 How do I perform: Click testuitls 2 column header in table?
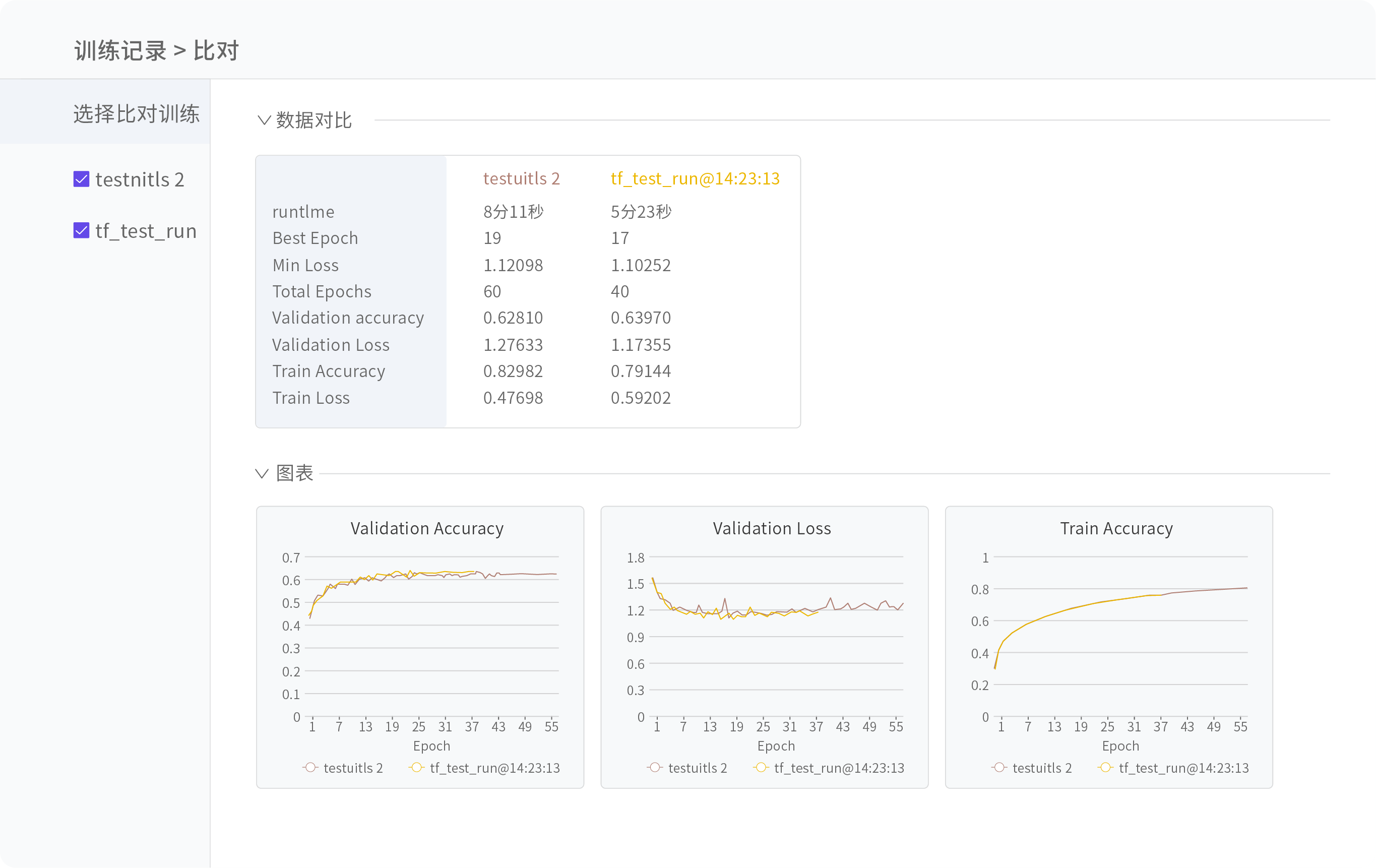pos(521,178)
